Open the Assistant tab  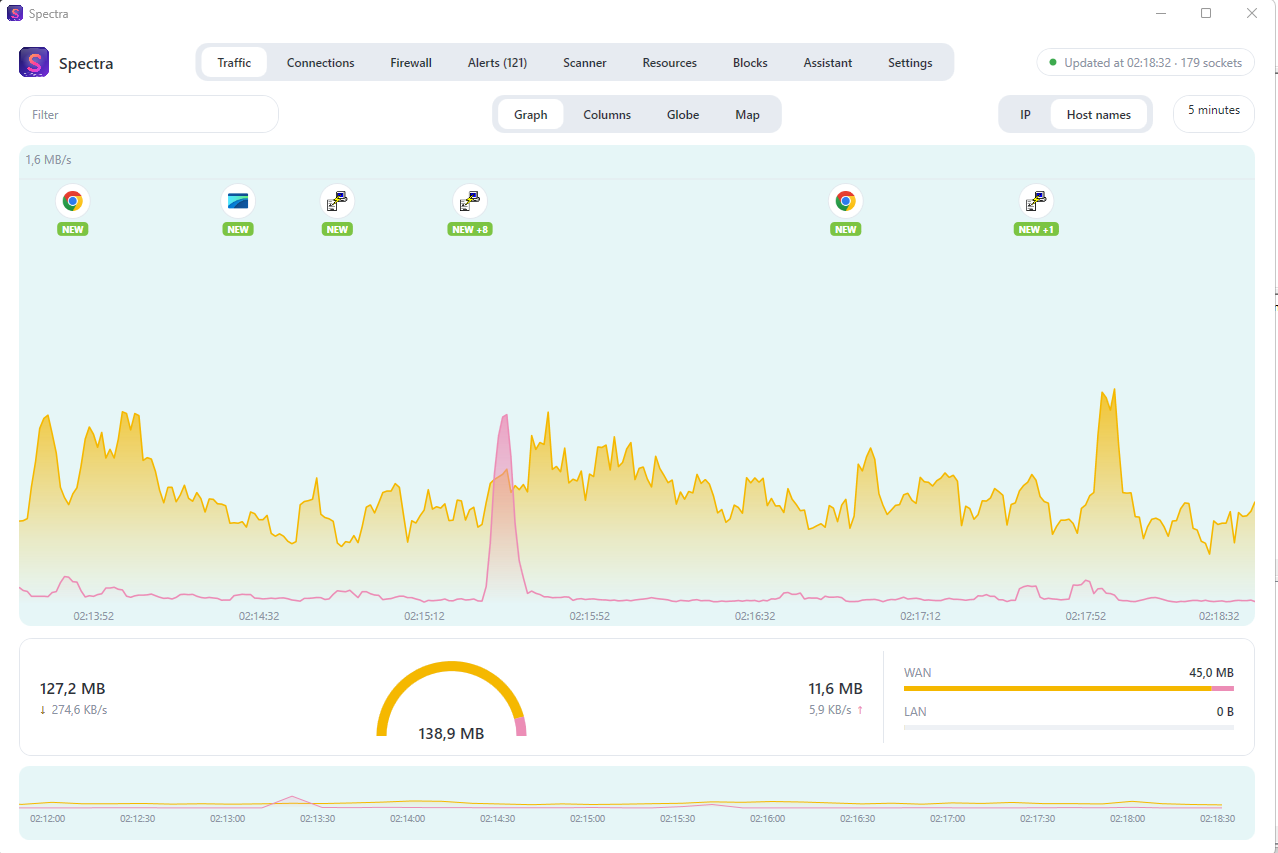828,62
